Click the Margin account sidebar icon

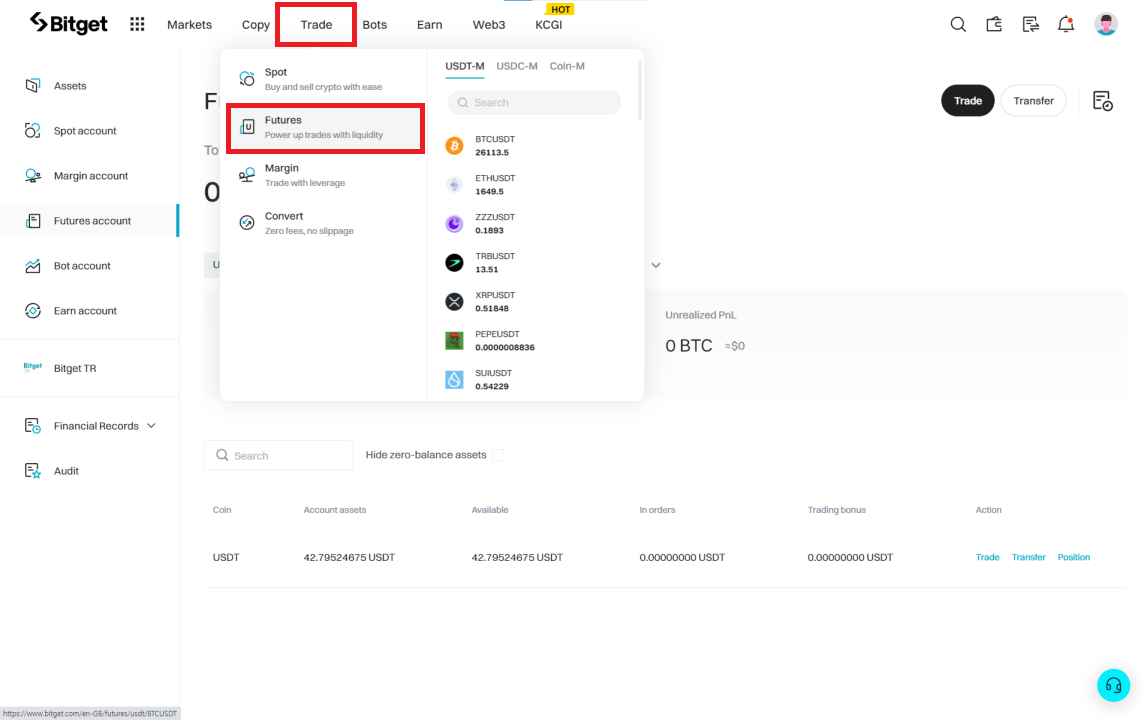tap(33, 176)
